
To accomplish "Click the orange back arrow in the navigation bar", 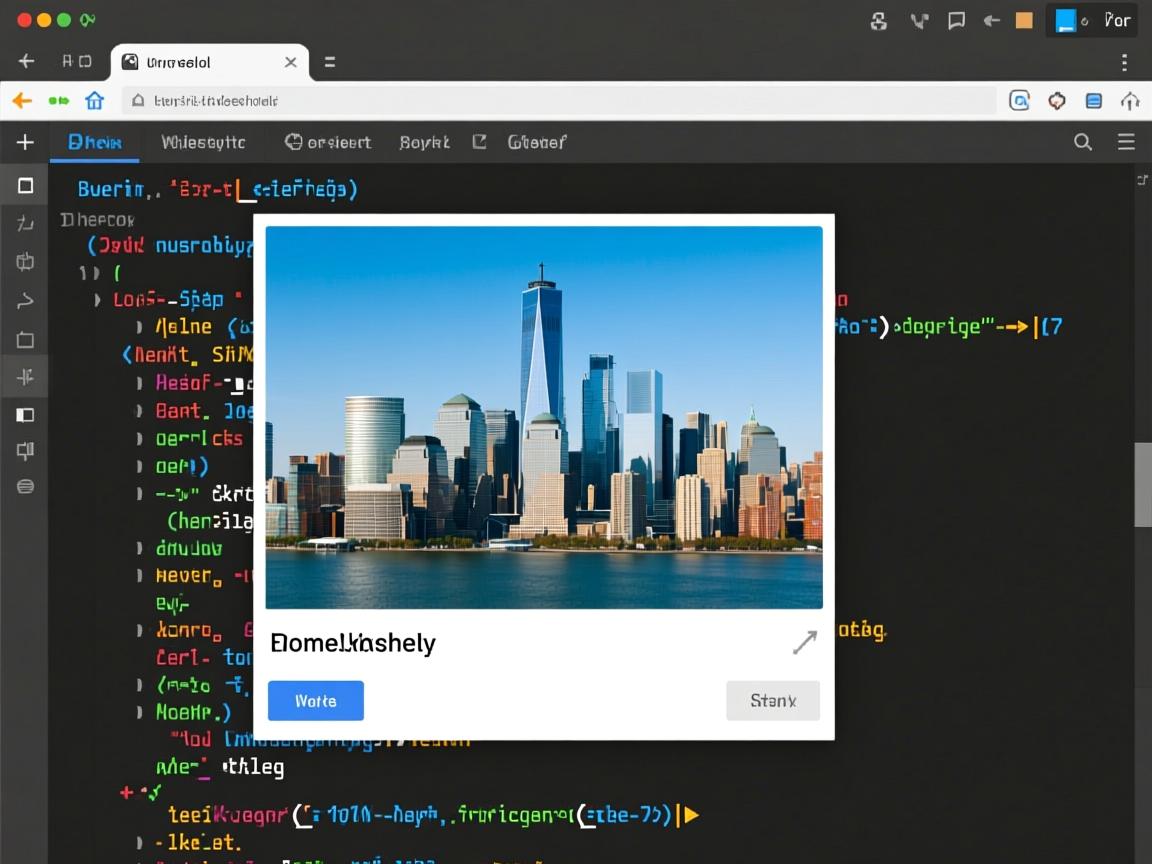I will [x=22, y=100].
